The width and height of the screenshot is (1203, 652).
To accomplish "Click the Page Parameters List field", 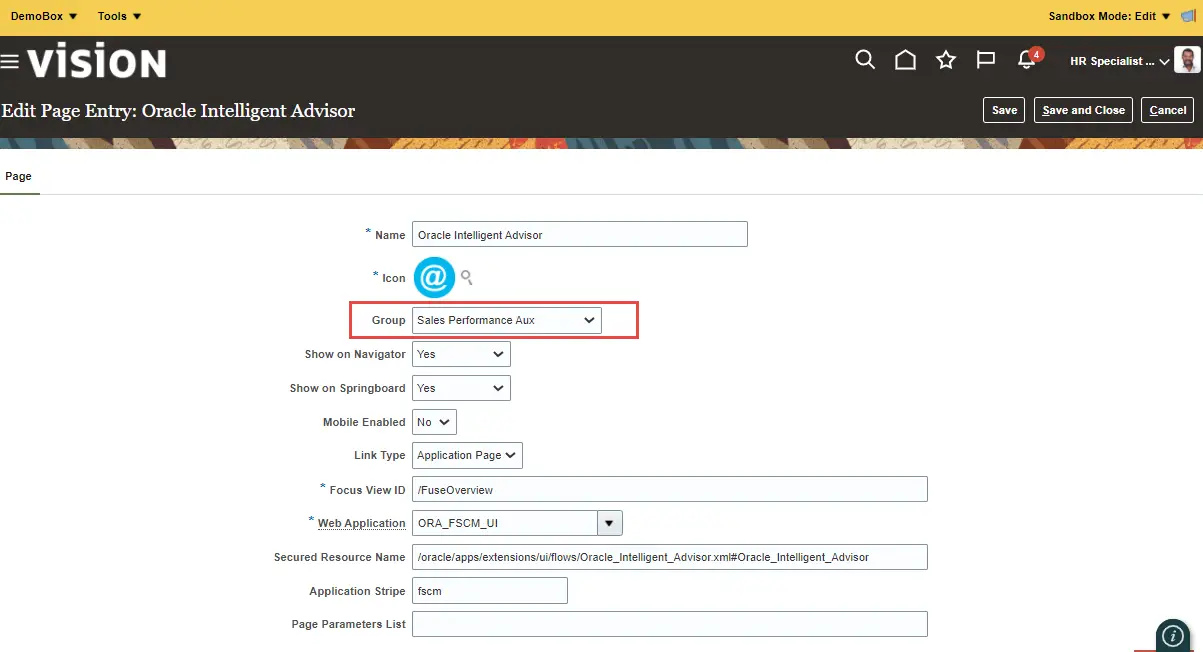I will [670, 624].
